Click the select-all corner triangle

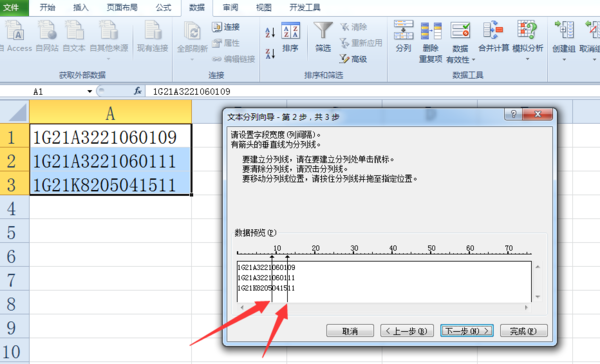point(17,114)
